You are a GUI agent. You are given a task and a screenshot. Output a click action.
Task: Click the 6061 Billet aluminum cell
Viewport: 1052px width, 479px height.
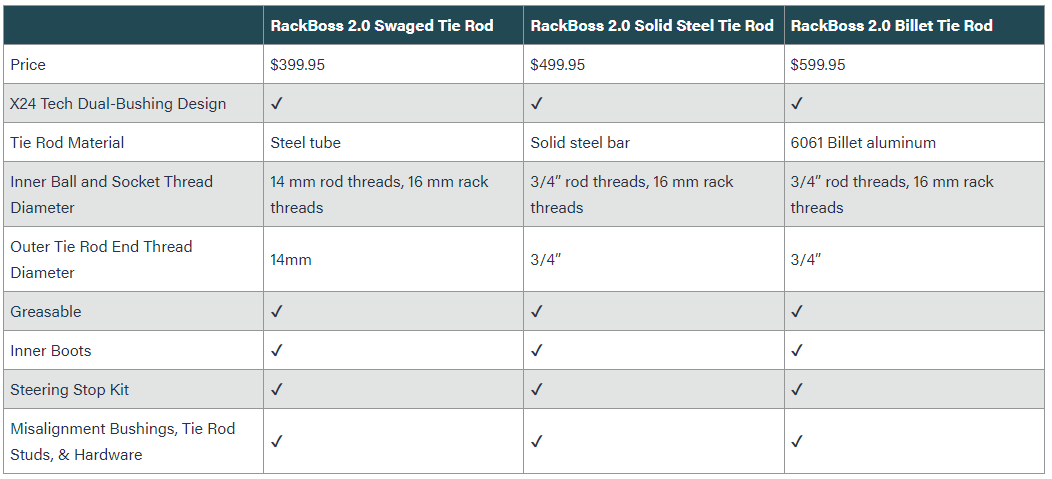click(x=863, y=142)
